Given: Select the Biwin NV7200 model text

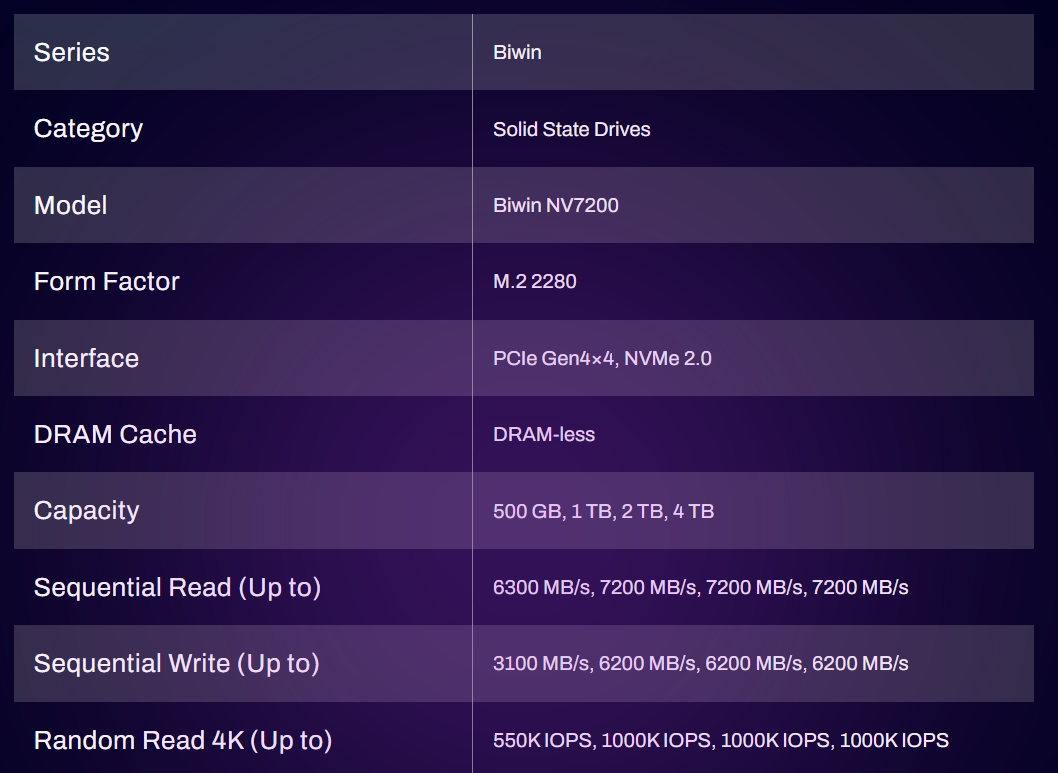Looking at the screenshot, I should coord(555,205).
